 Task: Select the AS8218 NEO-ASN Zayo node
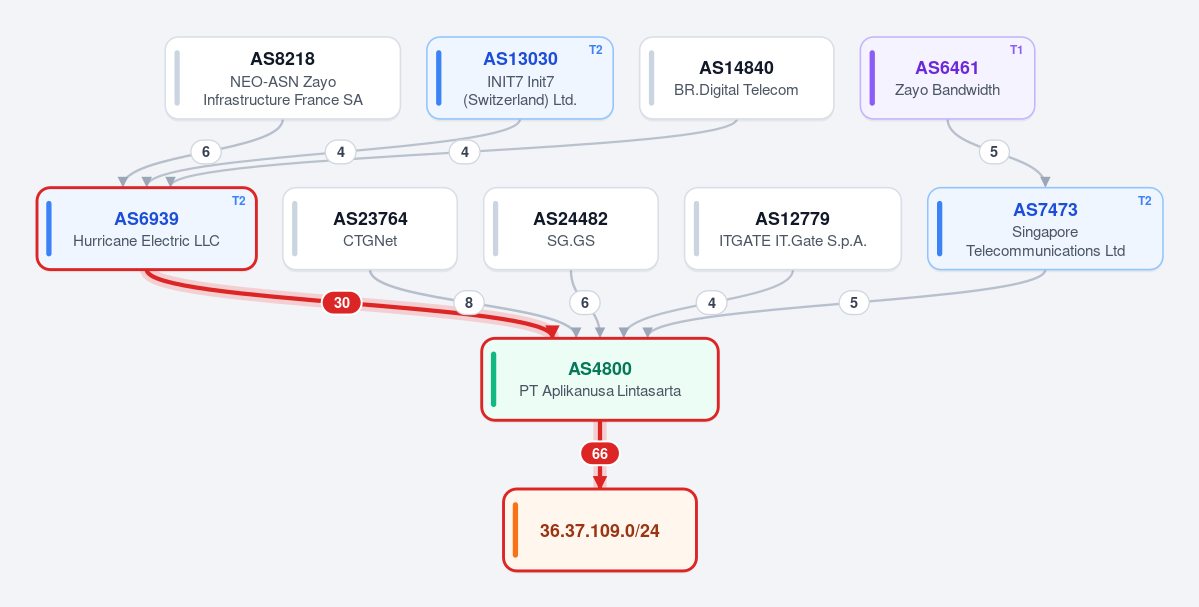(x=283, y=78)
